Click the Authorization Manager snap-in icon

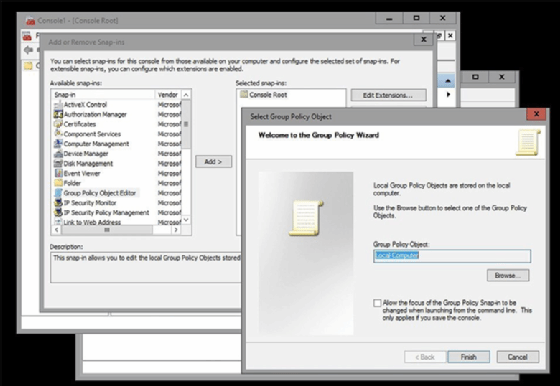tap(58, 114)
